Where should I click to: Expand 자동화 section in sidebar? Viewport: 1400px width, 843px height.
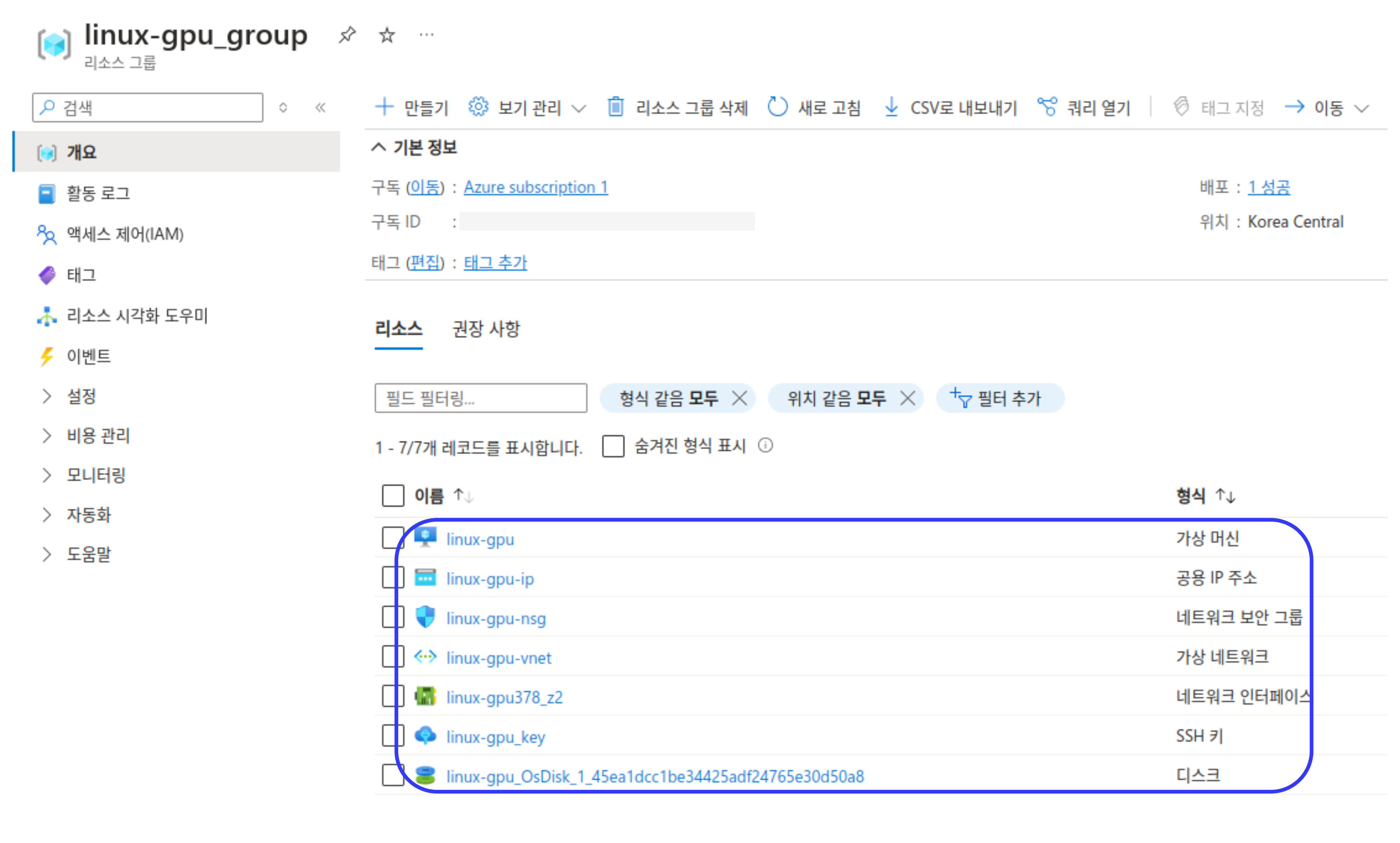47,515
